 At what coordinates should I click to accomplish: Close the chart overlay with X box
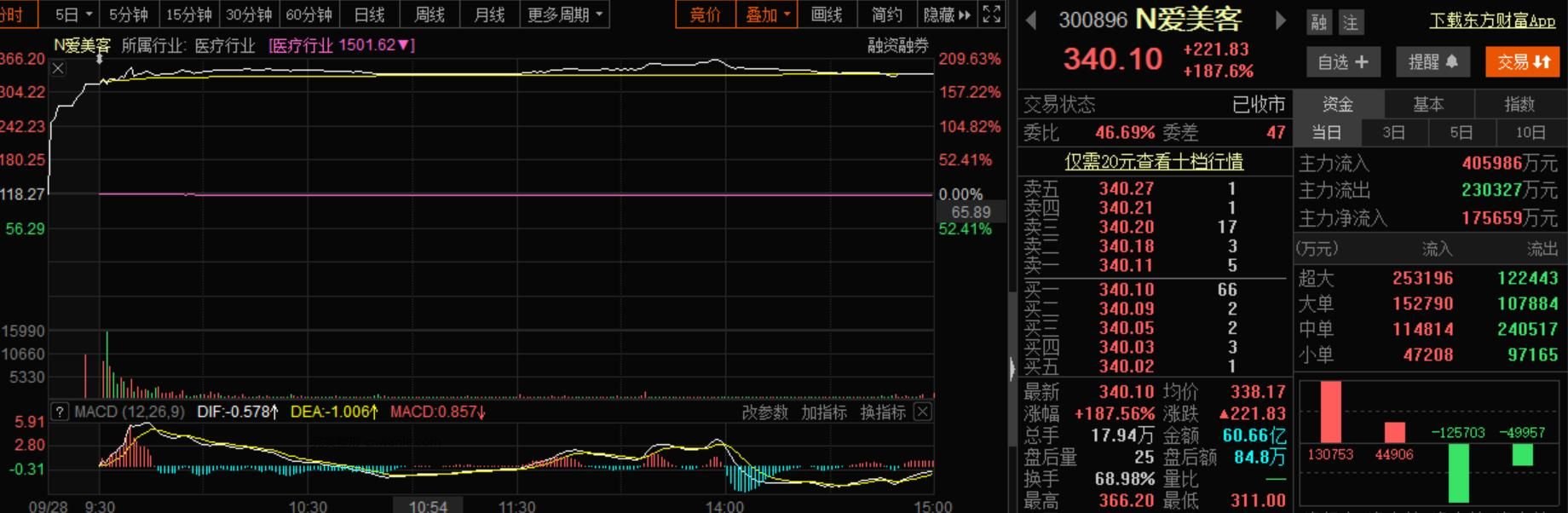pyautogui.click(x=58, y=68)
